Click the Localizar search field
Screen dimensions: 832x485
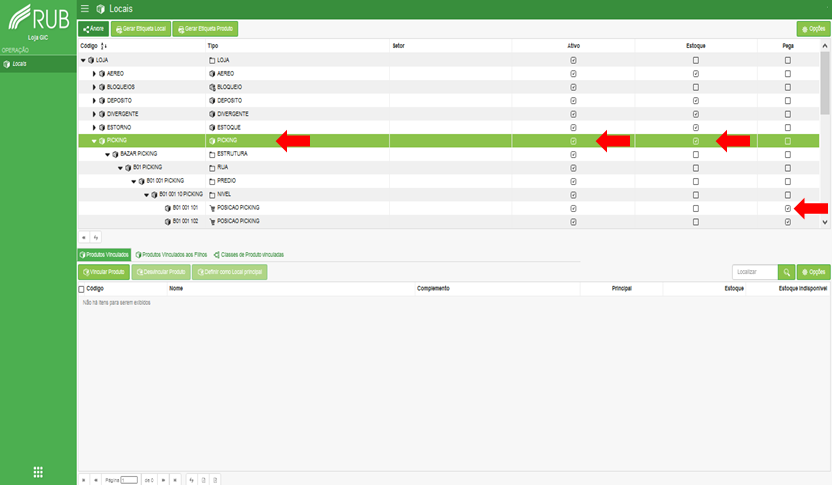point(755,272)
